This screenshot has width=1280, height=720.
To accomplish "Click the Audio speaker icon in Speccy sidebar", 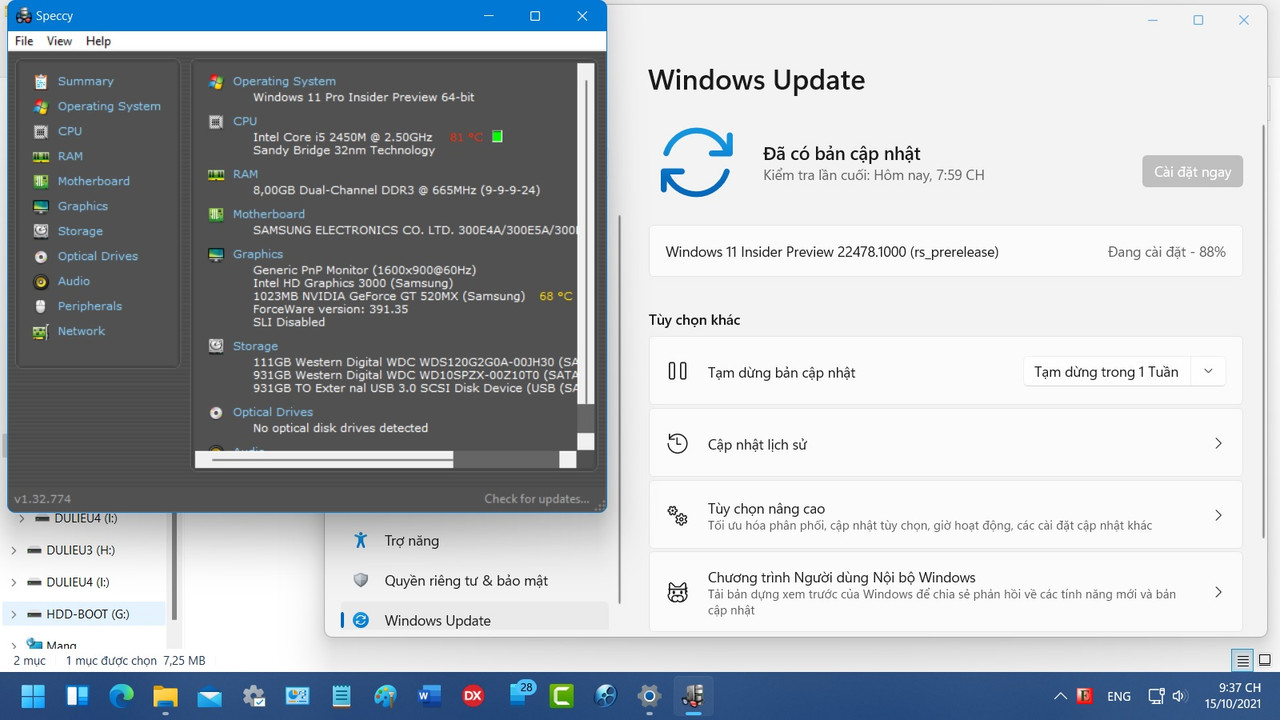I will (x=41, y=281).
